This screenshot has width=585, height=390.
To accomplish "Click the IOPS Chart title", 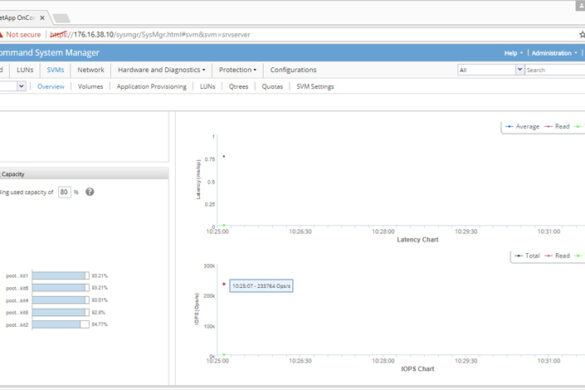I will tap(417, 369).
